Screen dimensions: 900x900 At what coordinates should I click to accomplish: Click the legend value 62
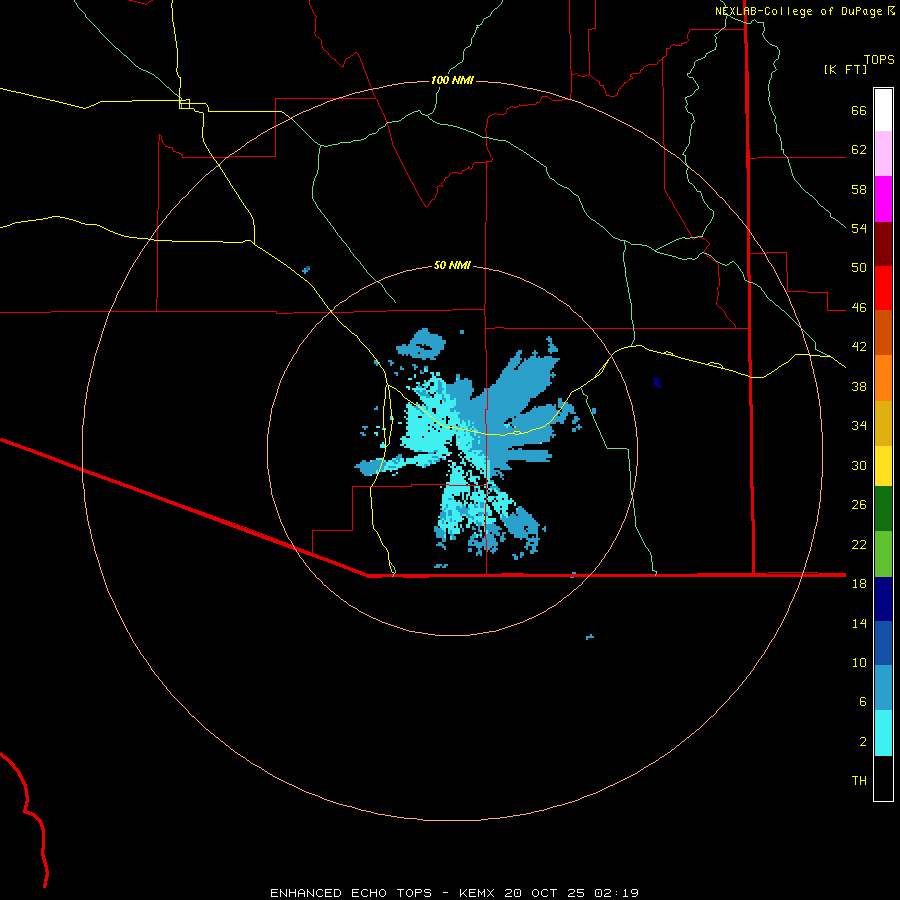click(x=859, y=150)
